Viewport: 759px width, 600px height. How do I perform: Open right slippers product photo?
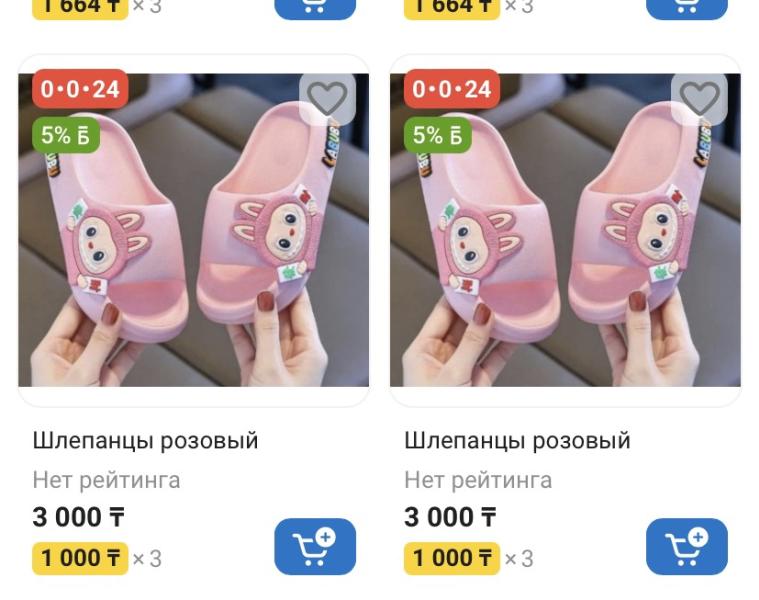565,230
